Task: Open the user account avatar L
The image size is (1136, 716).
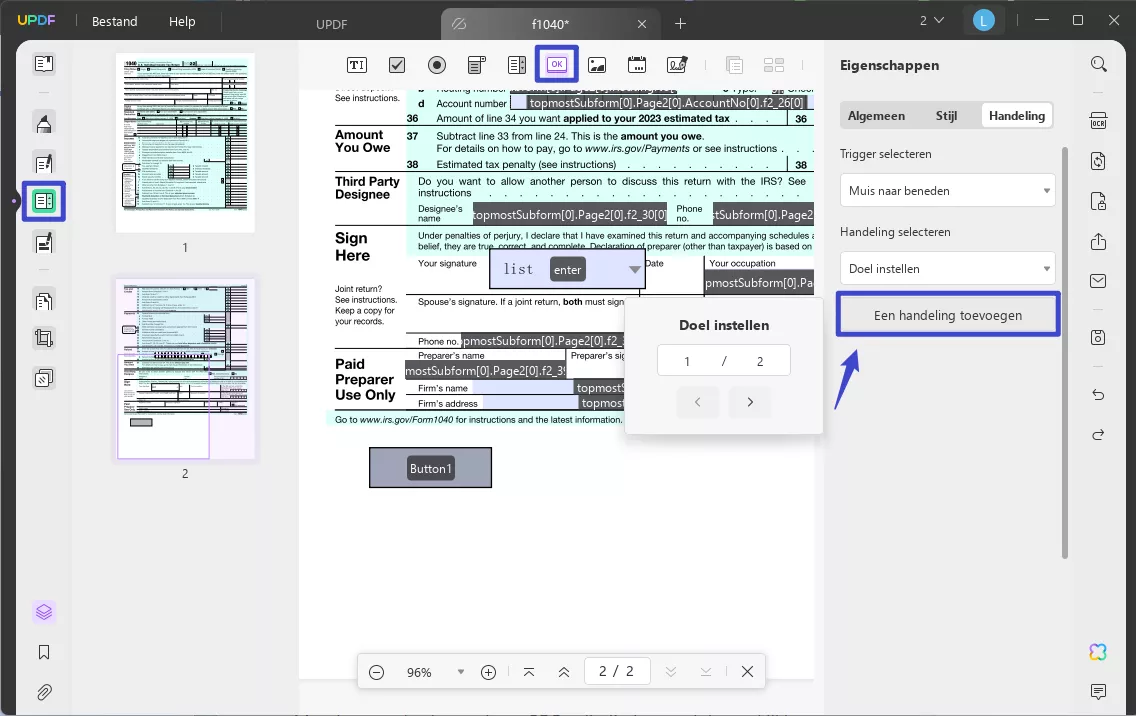Action: pos(983,21)
